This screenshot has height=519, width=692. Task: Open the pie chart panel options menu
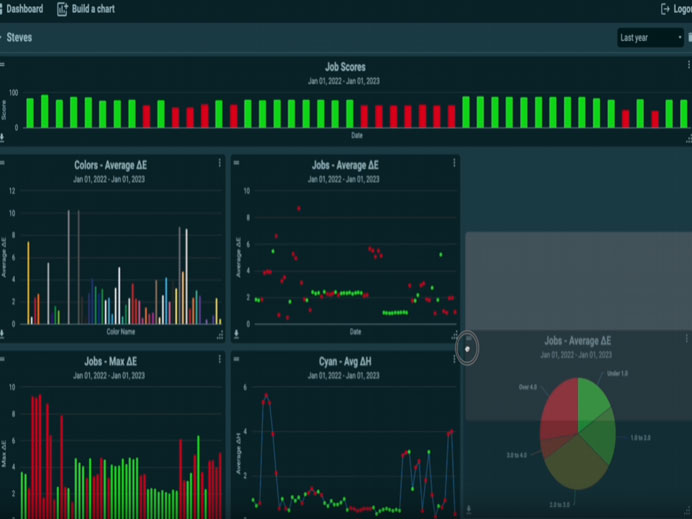pos(687,338)
